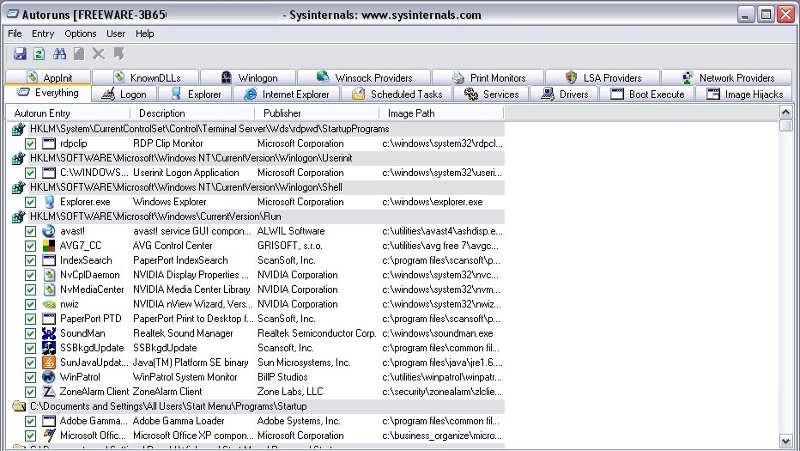Click the rdpclip entry icon
This screenshot has width=800, height=451.
(x=48, y=144)
